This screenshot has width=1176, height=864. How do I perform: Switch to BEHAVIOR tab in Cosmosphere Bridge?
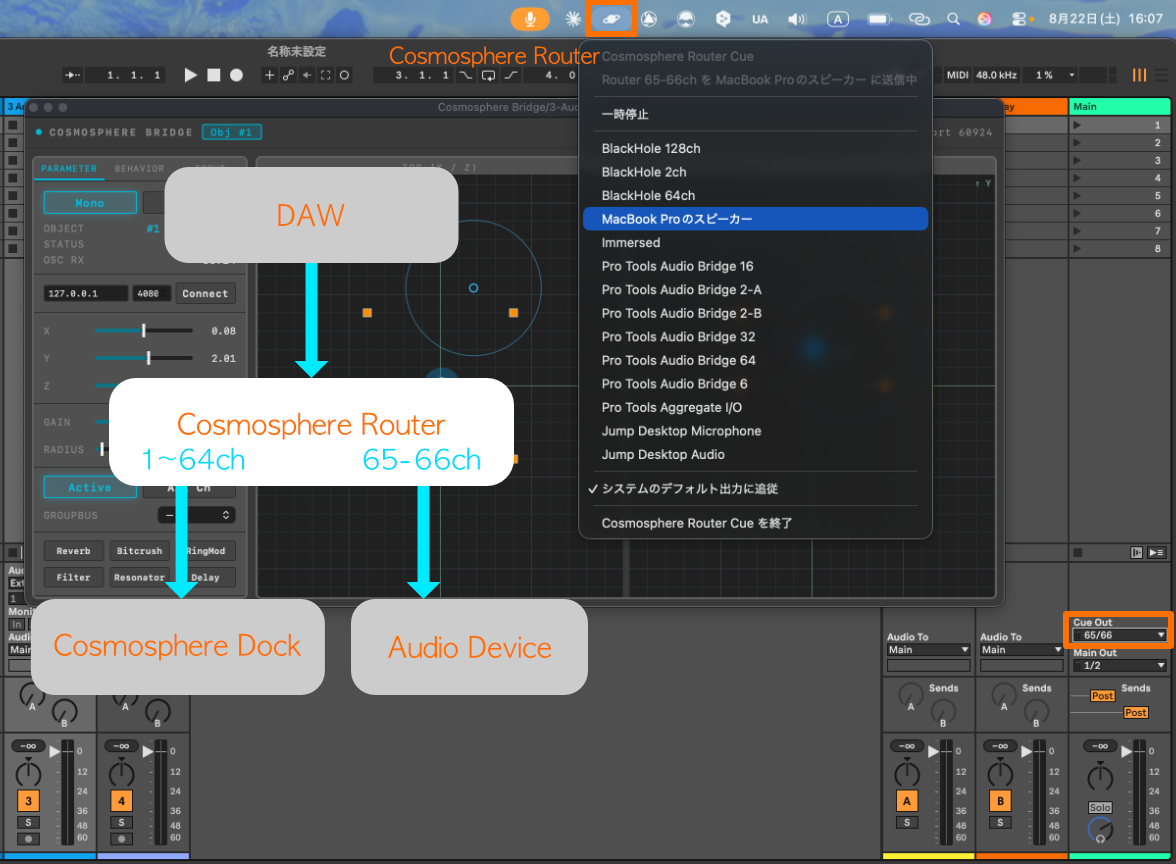[140, 169]
